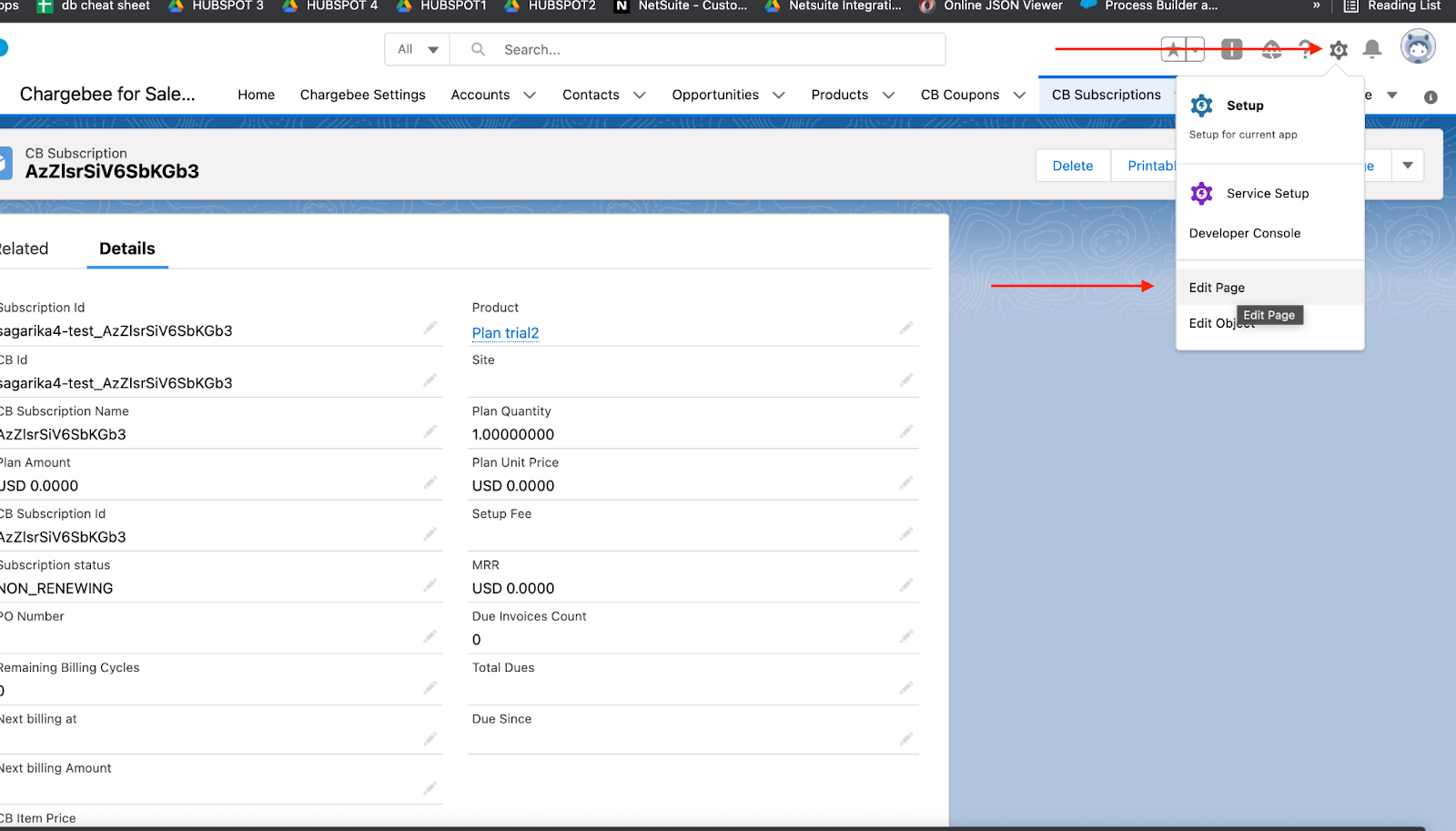Image resolution: width=1456 pixels, height=831 pixels.
Task: Open more record actions dropdown arrow
Action: click(x=1408, y=166)
